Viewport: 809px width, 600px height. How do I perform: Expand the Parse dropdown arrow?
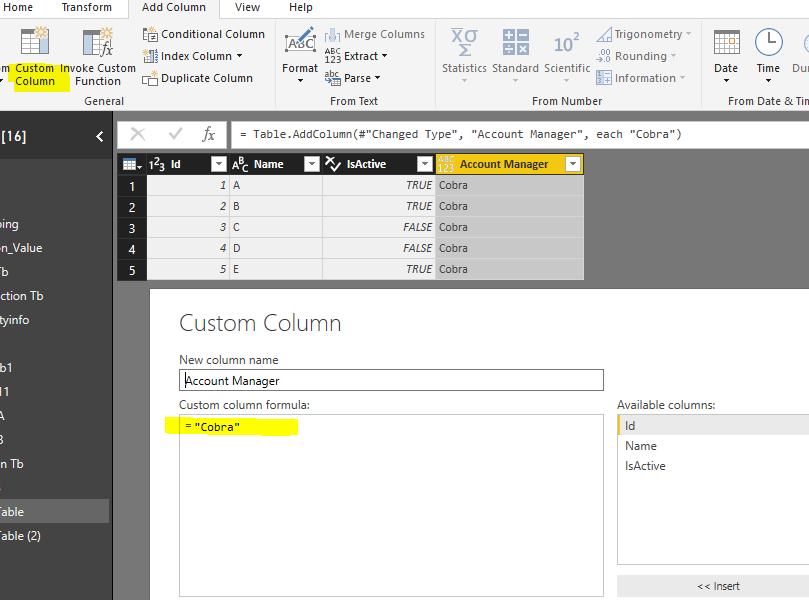point(377,78)
